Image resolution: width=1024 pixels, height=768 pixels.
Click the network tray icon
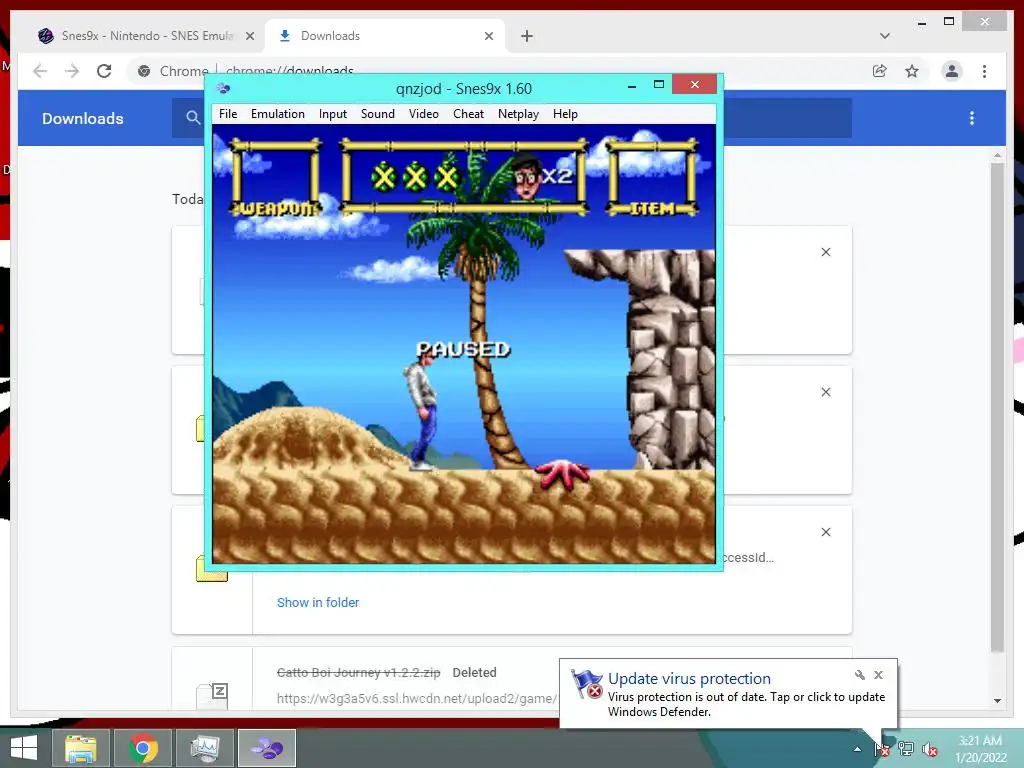tap(906, 749)
